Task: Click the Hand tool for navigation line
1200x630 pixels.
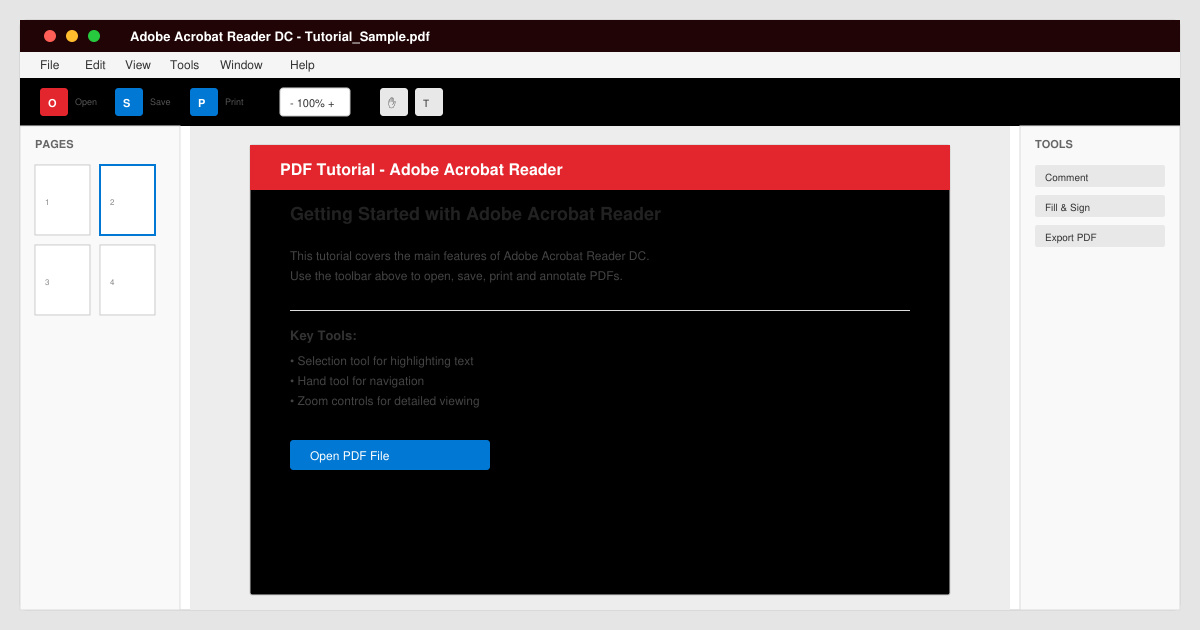Action: coord(357,381)
